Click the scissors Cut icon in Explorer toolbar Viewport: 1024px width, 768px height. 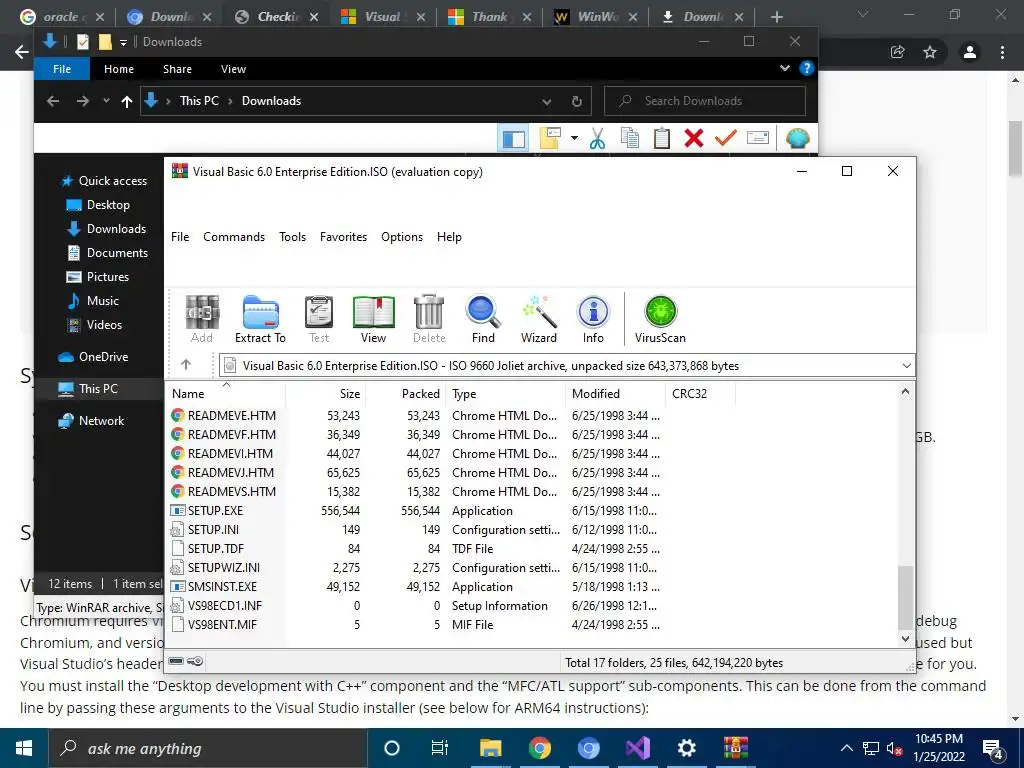point(597,138)
